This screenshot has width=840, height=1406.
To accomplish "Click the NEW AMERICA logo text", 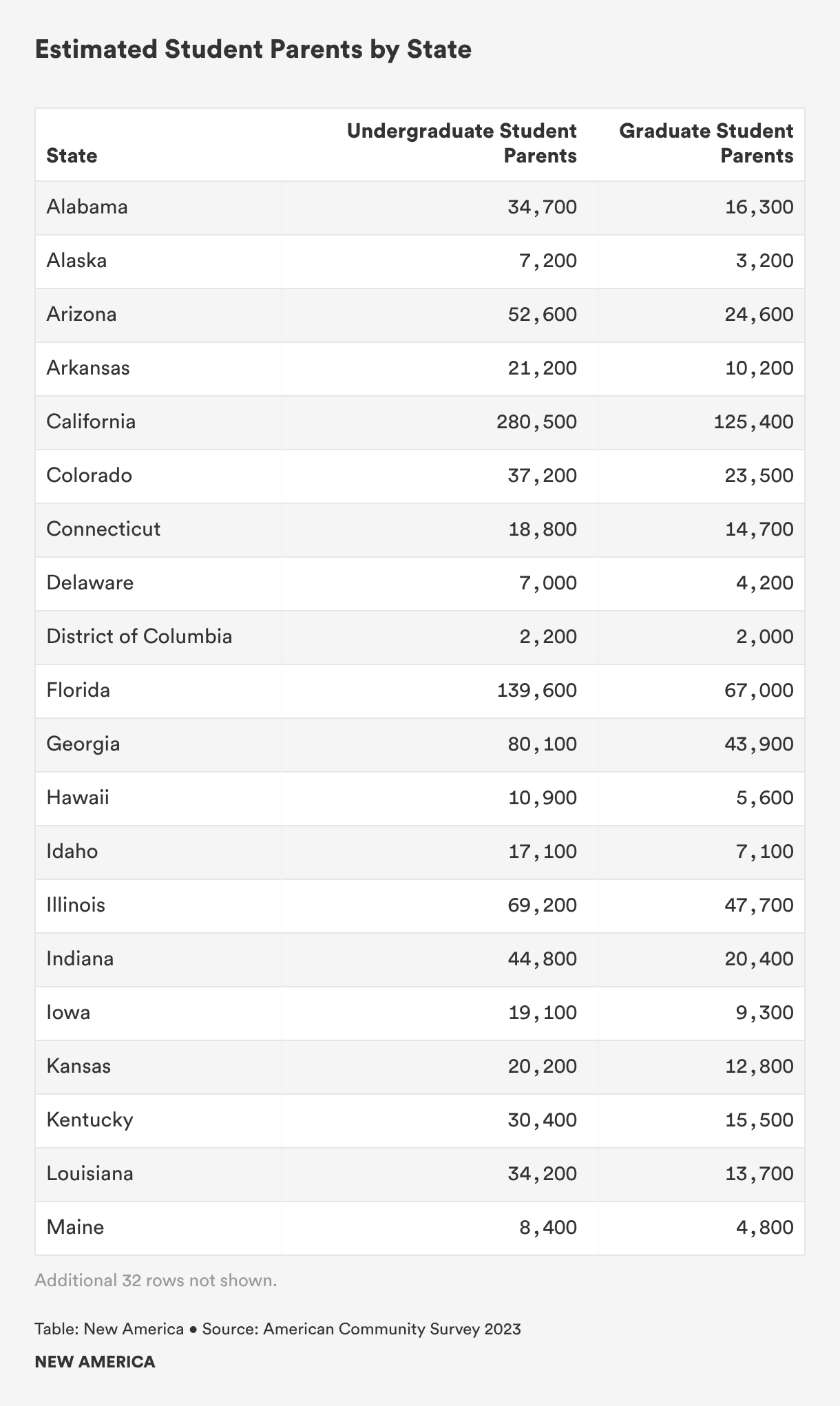I will pyautogui.click(x=95, y=1362).
